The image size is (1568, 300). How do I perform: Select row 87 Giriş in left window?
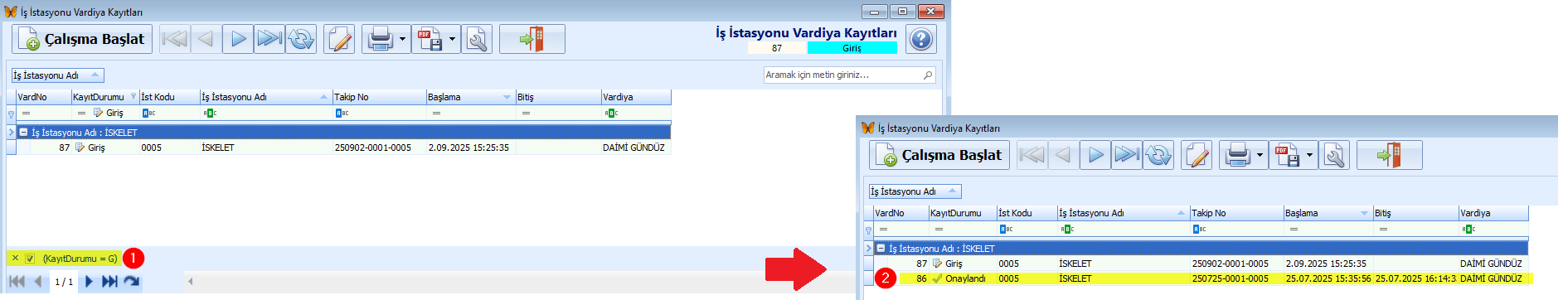click(x=343, y=148)
